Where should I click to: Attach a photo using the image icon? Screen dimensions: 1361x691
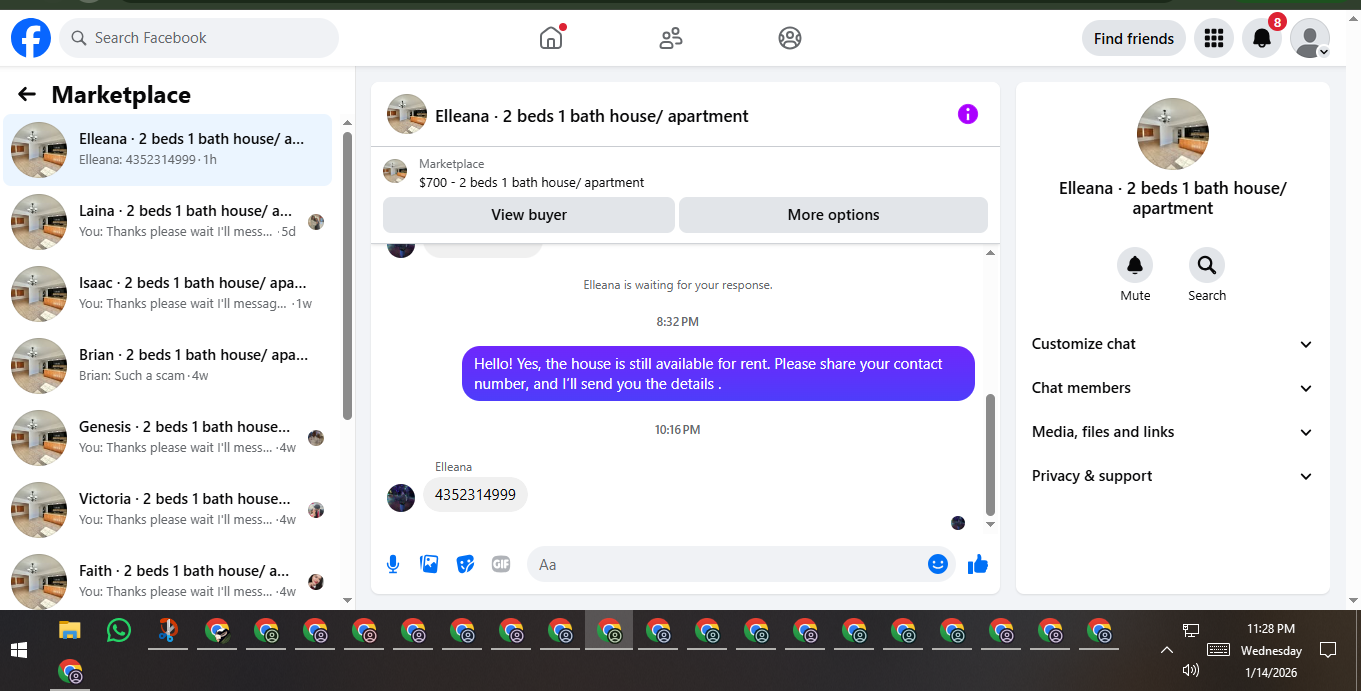(x=429, y=564)
